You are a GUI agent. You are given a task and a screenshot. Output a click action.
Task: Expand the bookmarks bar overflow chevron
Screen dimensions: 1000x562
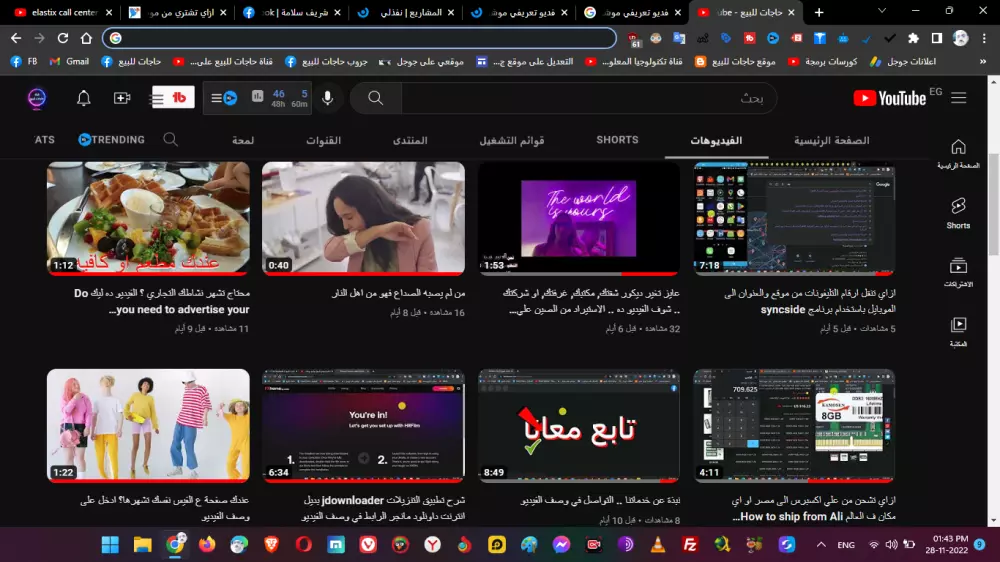[983, 61]
